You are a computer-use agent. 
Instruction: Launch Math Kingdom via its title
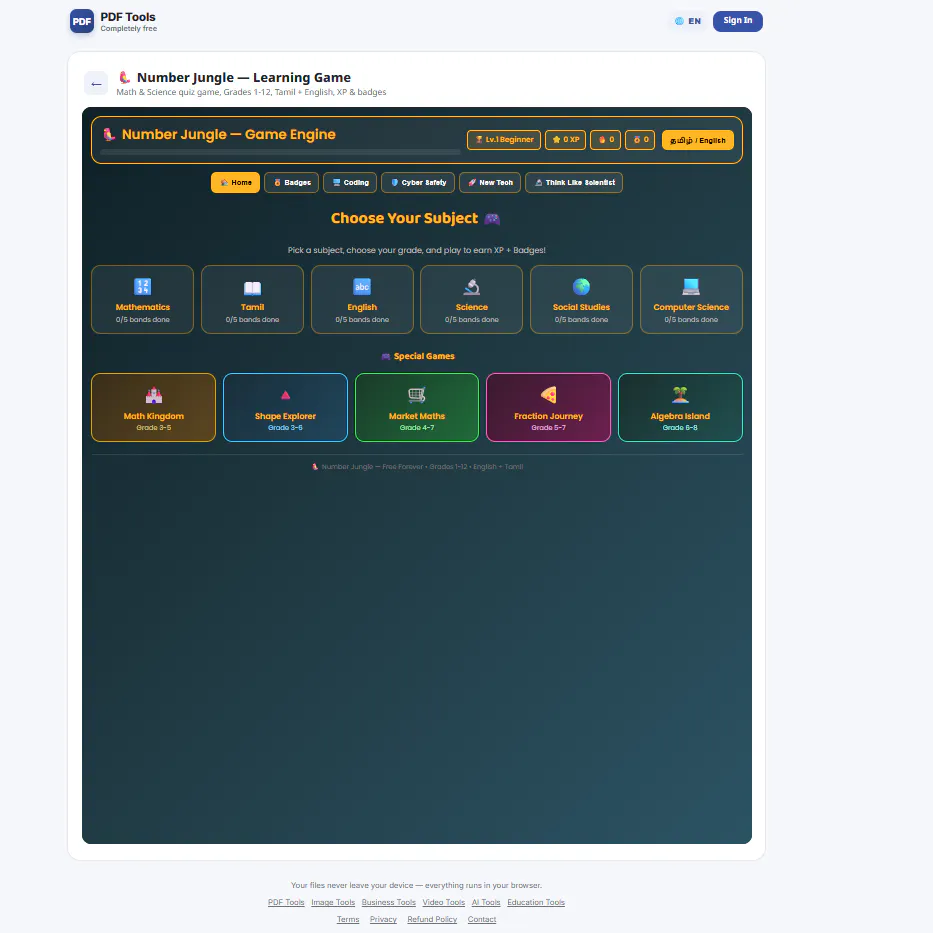click(154, 416)
